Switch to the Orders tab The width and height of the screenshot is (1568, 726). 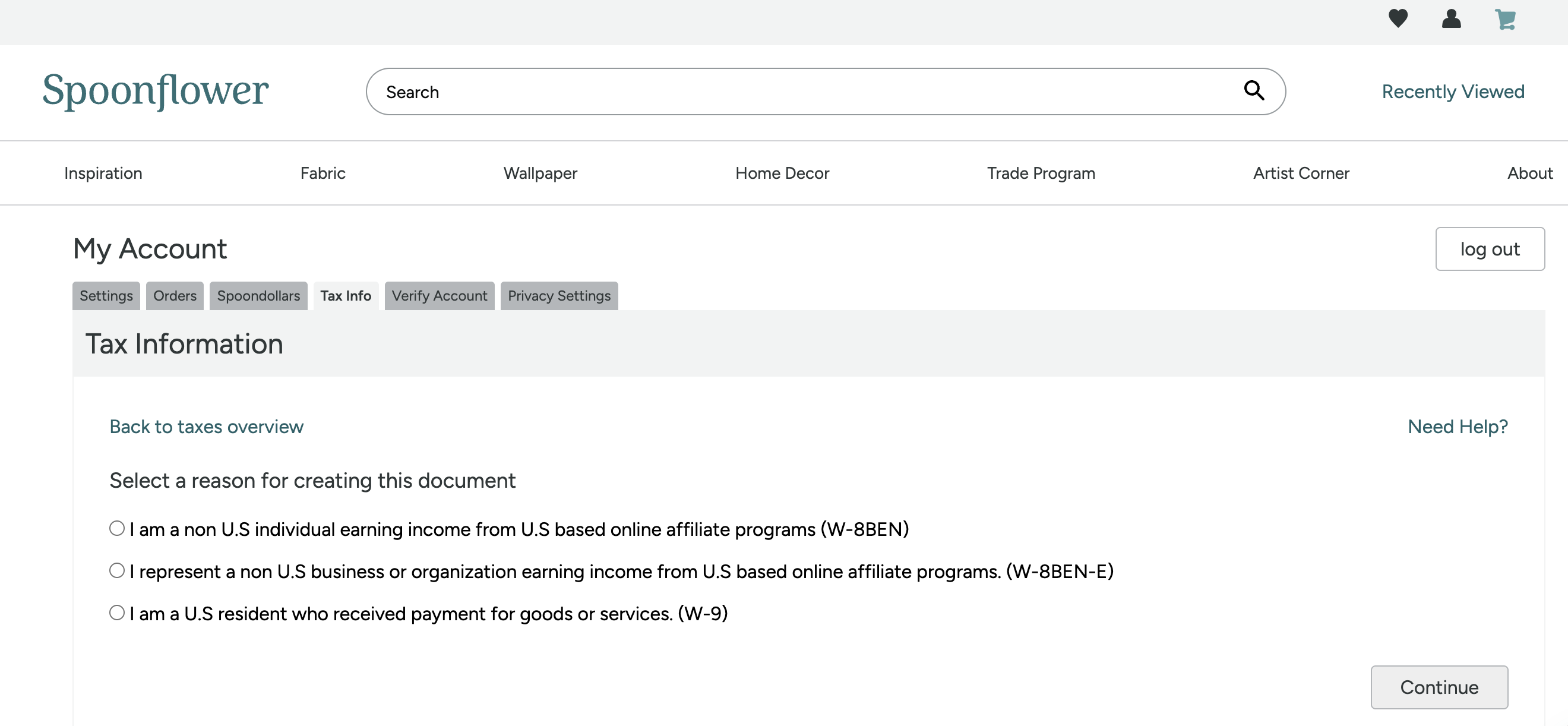coord(175,295)
